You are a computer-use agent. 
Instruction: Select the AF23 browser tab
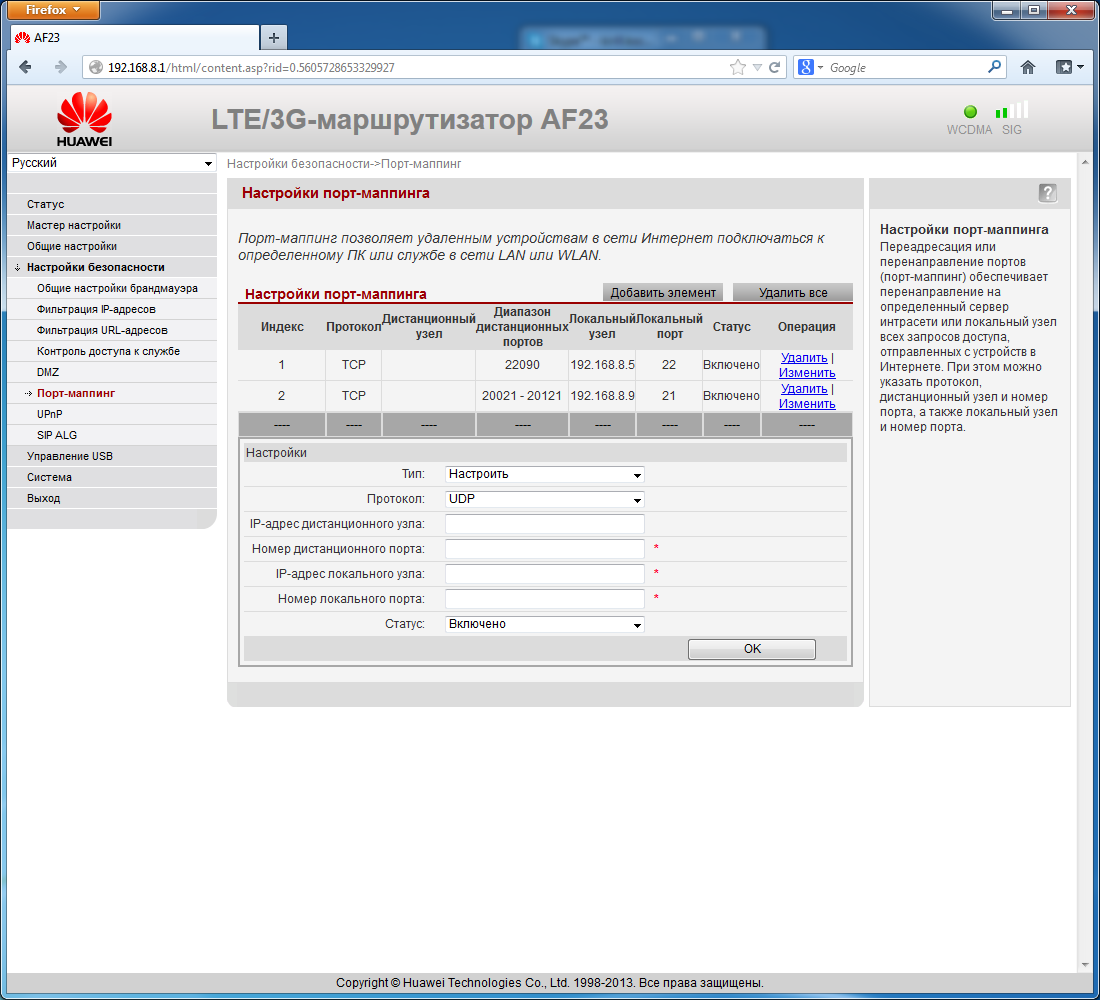(x=135, y=38)
